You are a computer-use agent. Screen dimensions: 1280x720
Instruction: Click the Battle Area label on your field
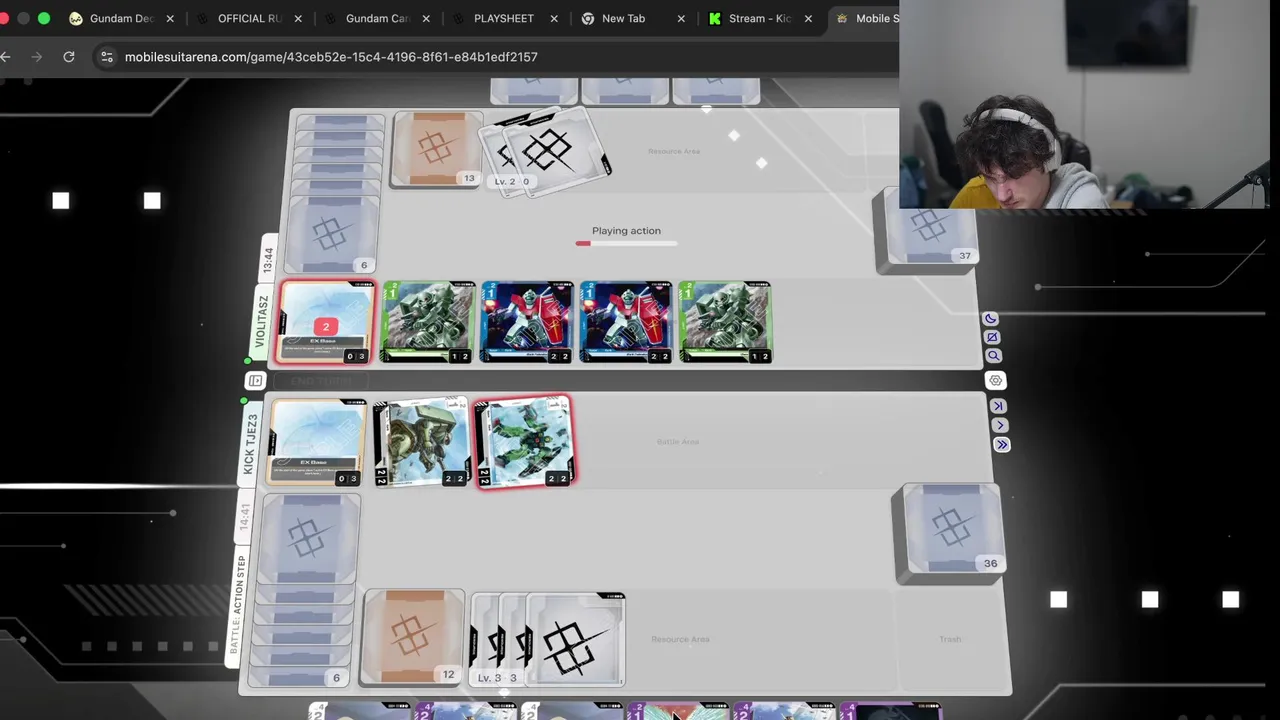678,441
